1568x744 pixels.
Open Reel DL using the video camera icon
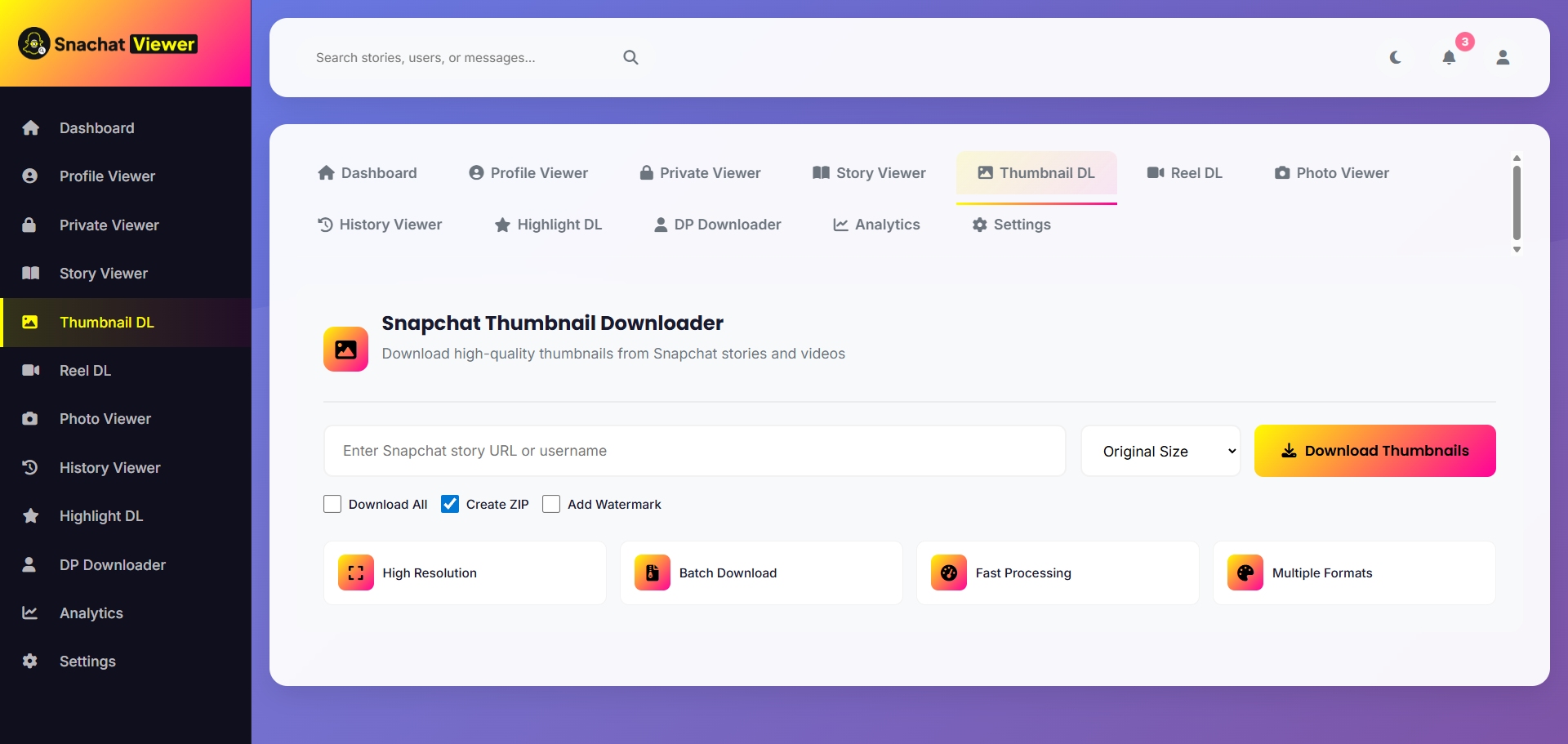point(30,371)
